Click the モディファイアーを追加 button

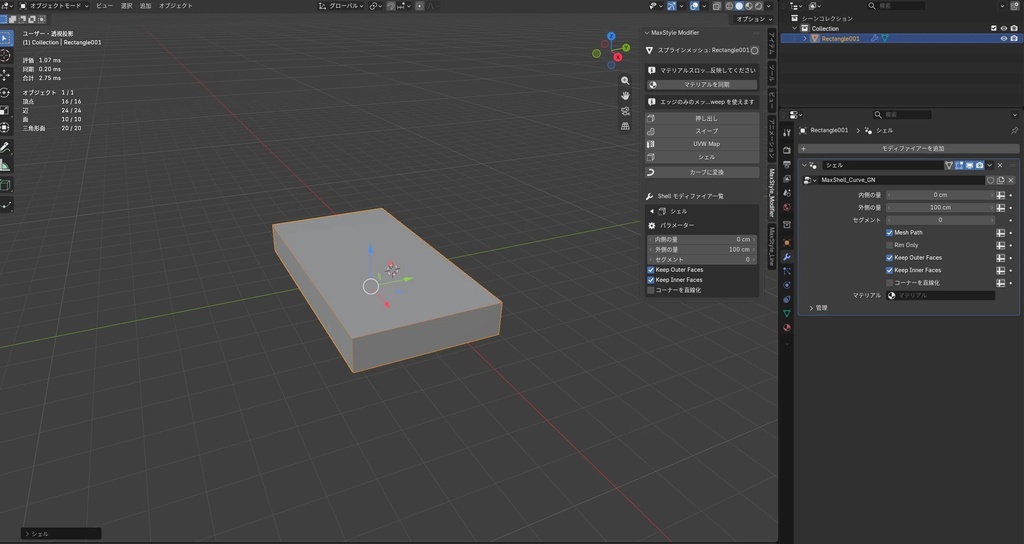pyautogui.click(x=908, y=148)
